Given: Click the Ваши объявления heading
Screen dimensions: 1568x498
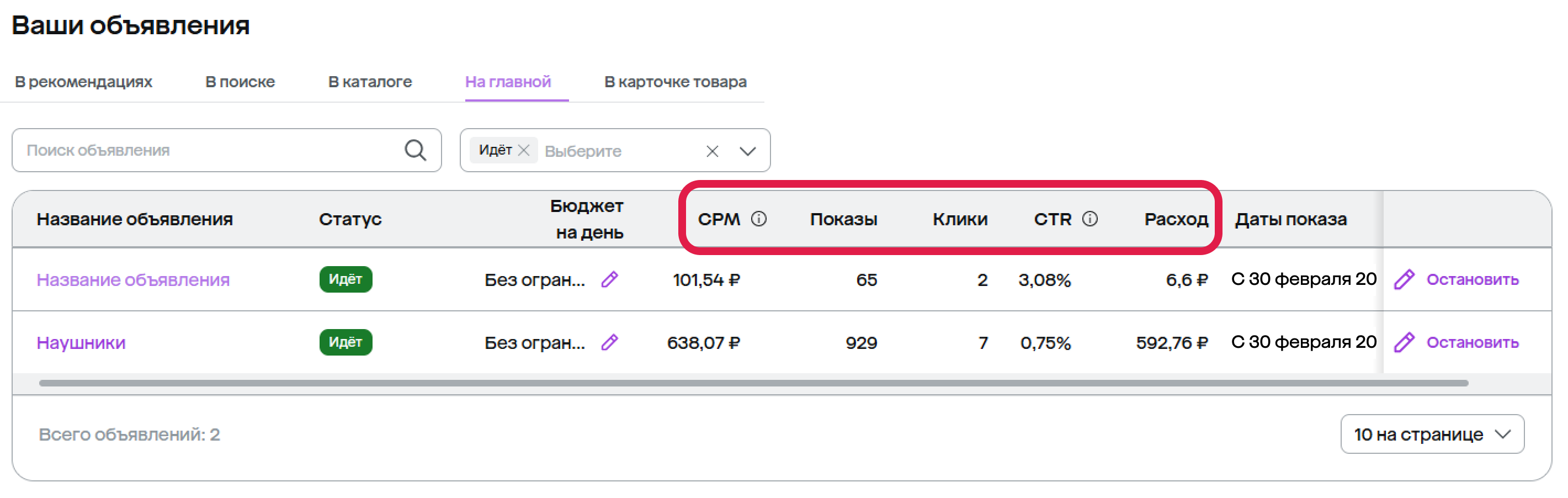Looking at the screenshot, I should 130,25.
